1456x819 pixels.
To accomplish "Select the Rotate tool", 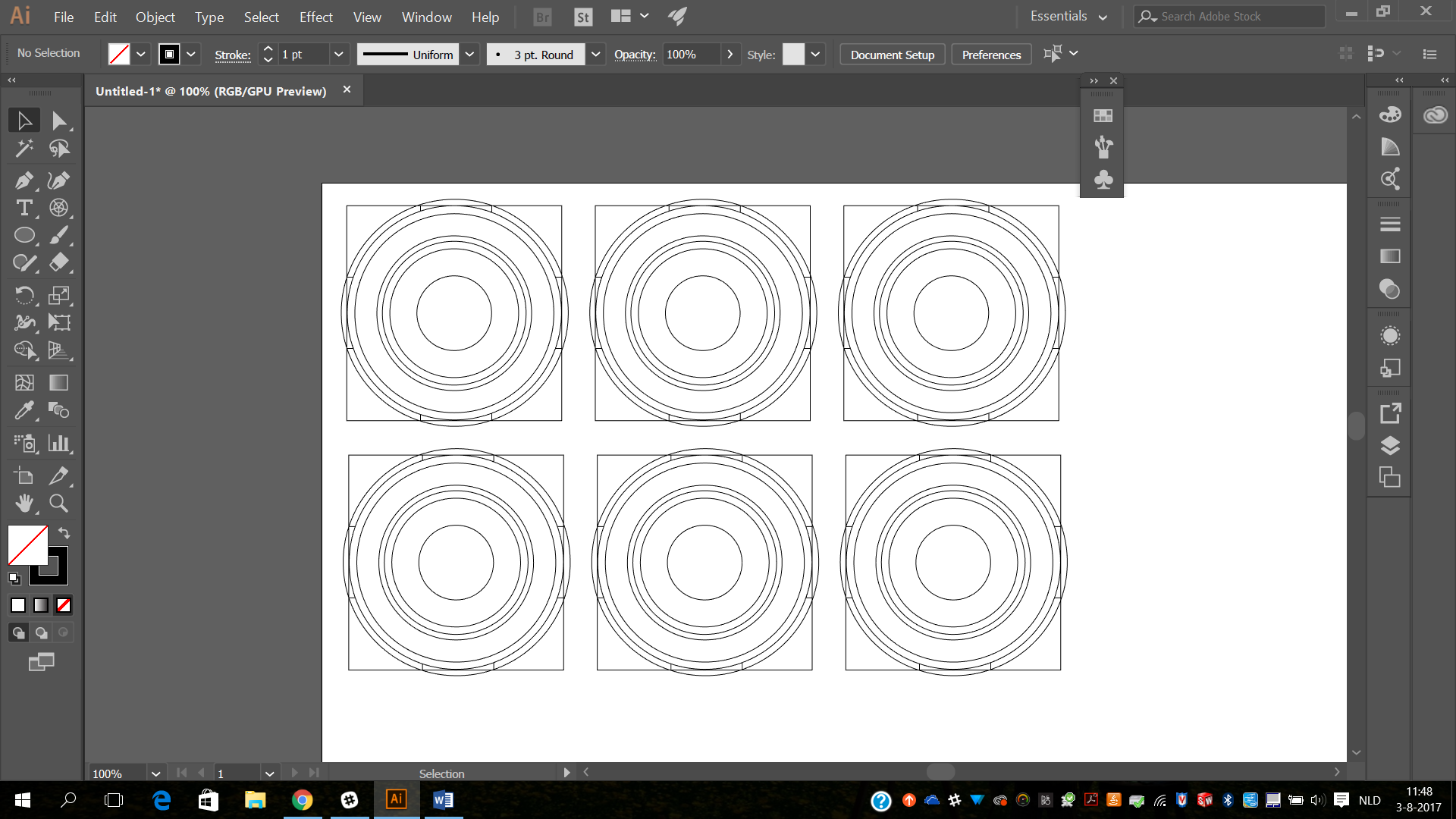I will [24, 295].
